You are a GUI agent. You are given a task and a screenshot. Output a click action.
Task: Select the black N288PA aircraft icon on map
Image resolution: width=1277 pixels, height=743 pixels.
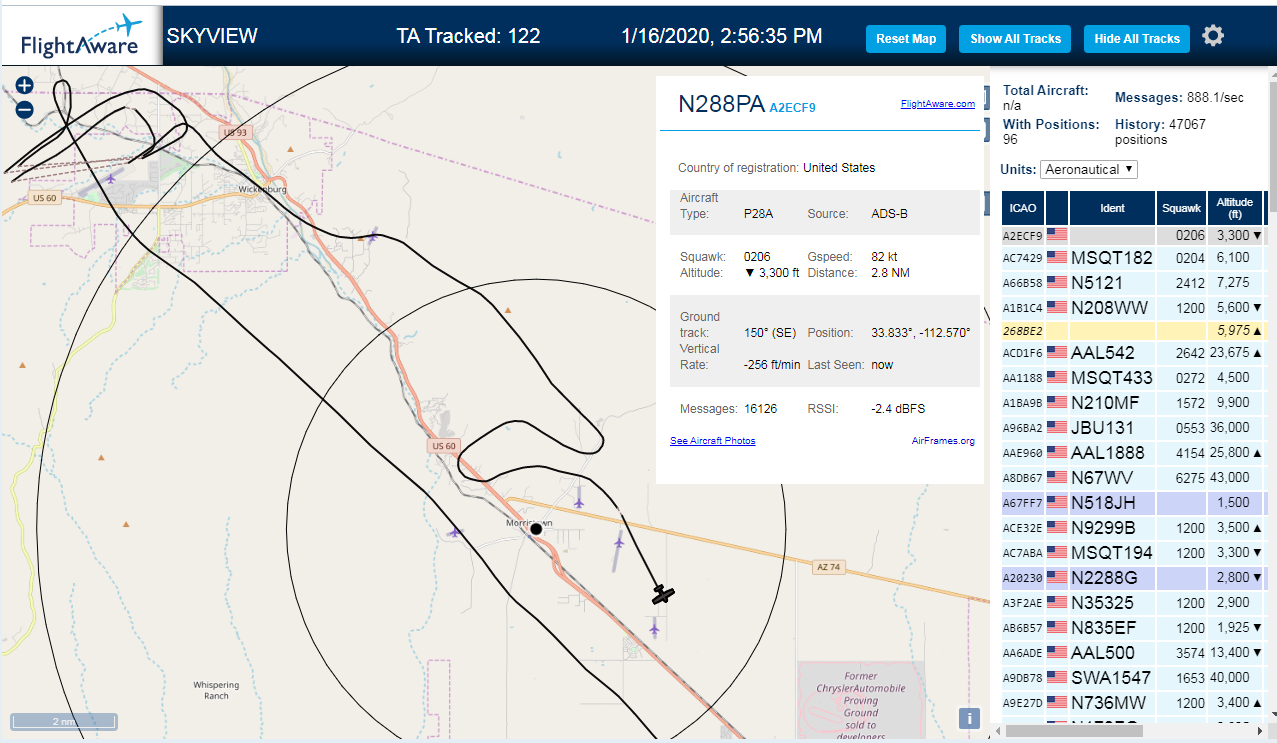pos(663,594)
